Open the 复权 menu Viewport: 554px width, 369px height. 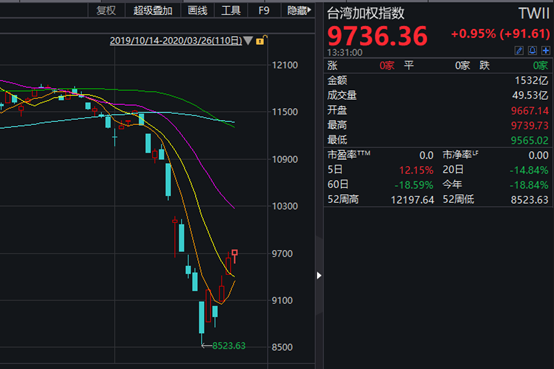106,11
